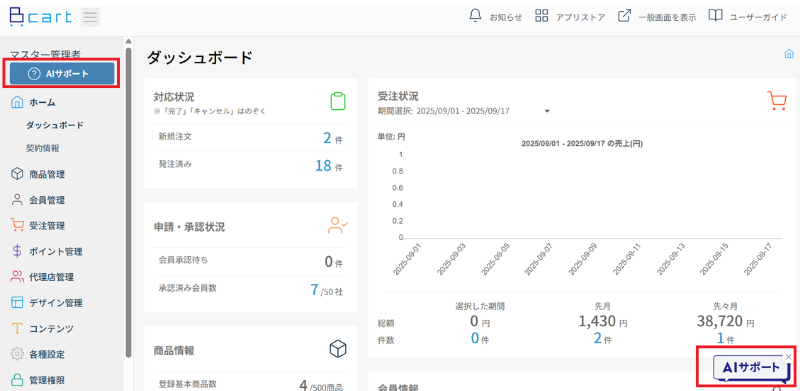
Task: Expand the 期間選択 date range dropdown
Action: (x=547, y=111)
